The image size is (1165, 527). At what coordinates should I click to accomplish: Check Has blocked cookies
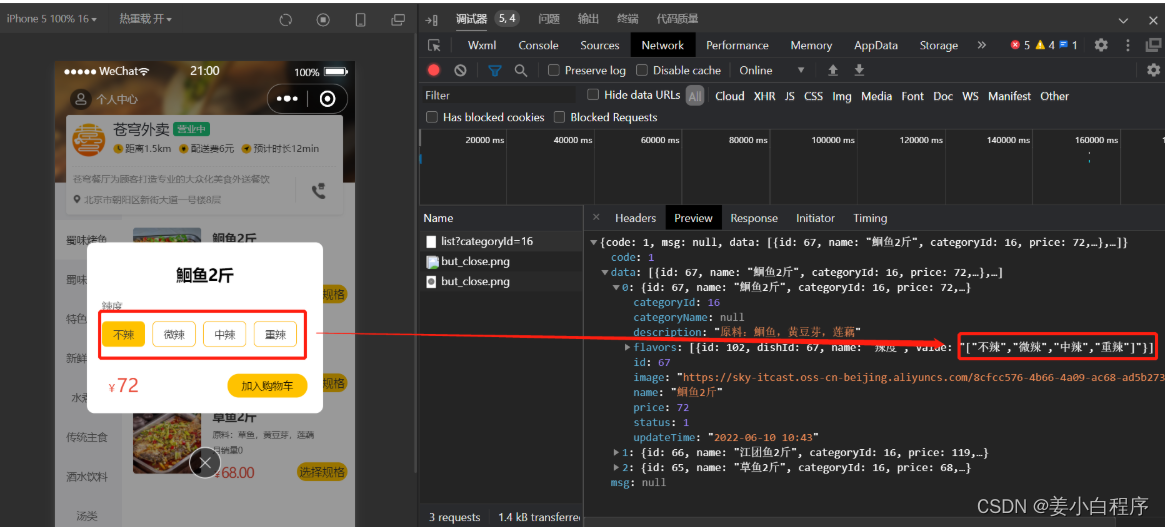click(432, 117)
